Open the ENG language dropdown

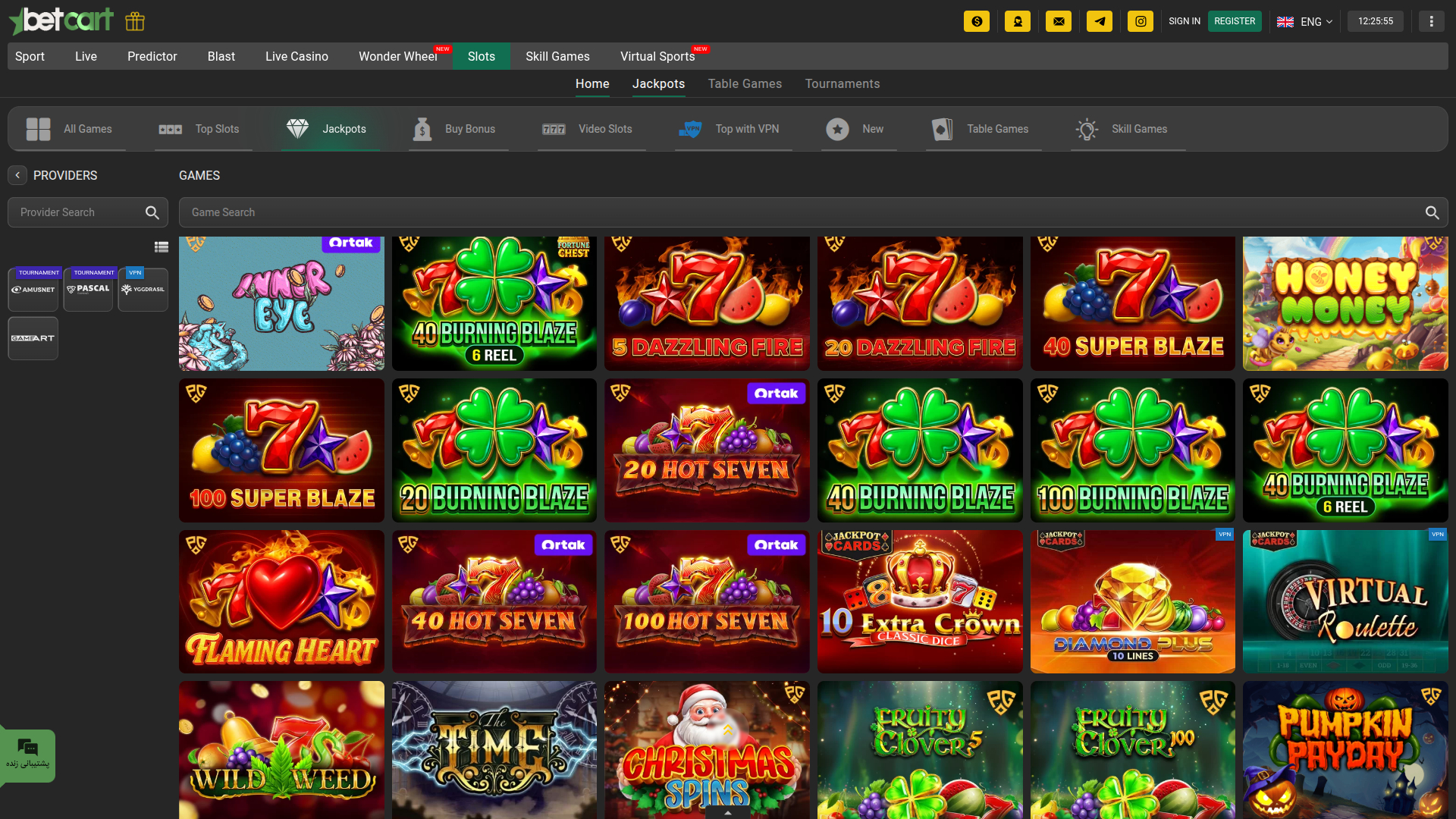point(1305,21)
